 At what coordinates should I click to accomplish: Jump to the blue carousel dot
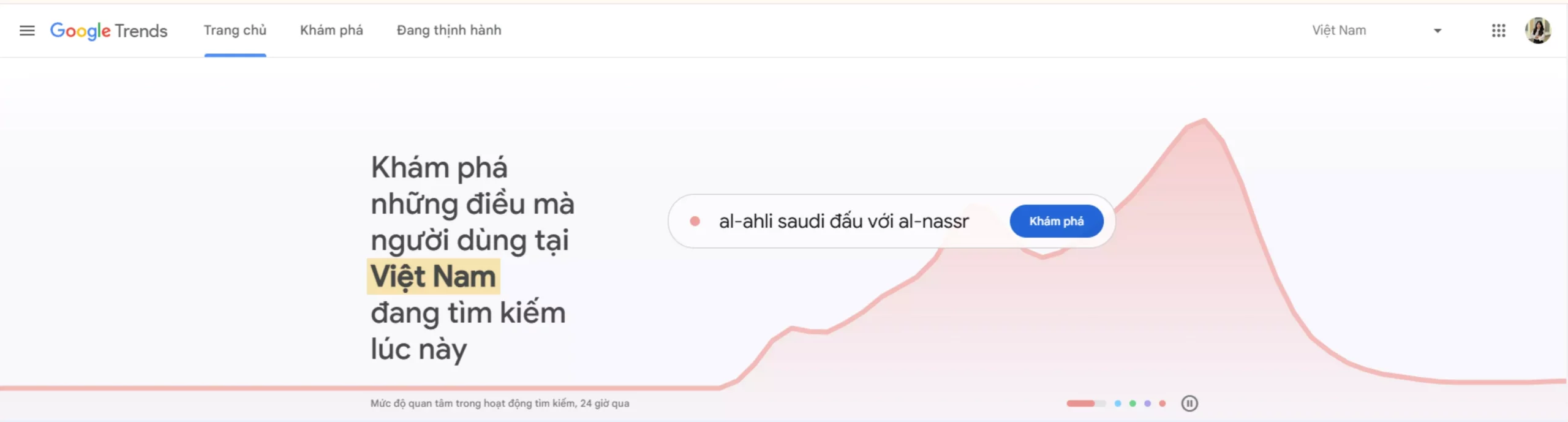tap(1118, 404)
